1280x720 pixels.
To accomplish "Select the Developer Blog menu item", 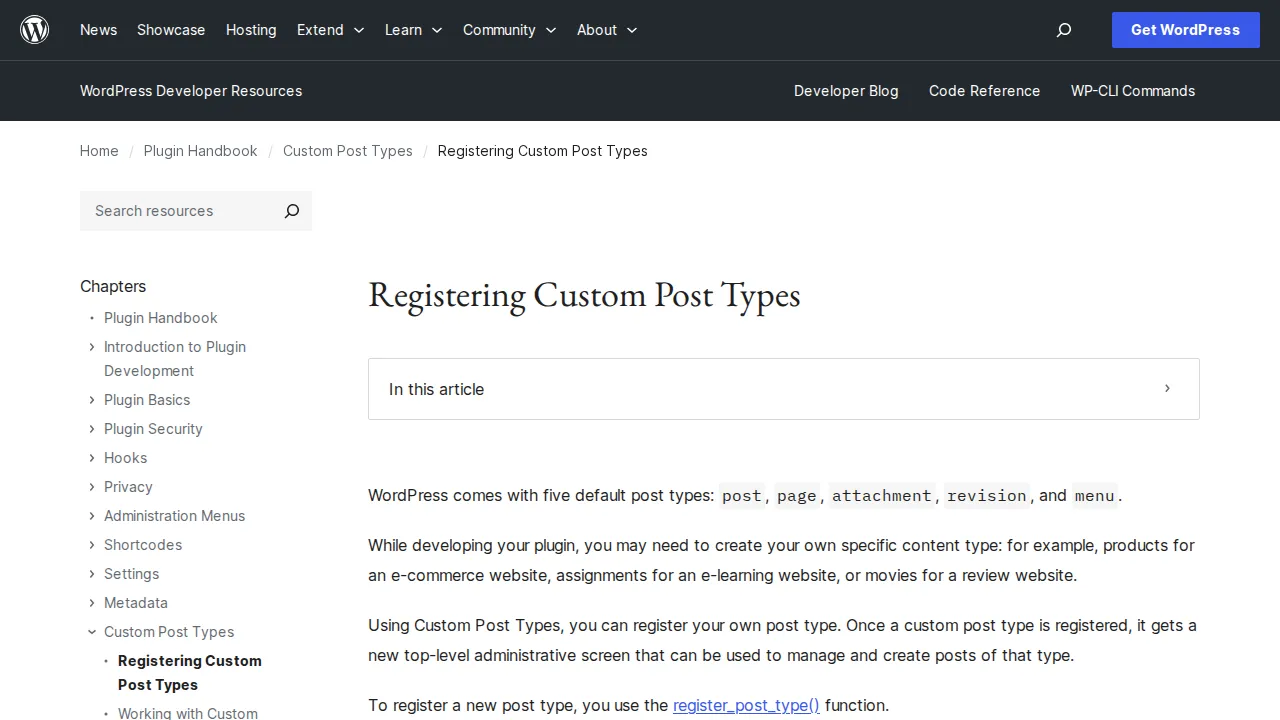I will 846,91.
